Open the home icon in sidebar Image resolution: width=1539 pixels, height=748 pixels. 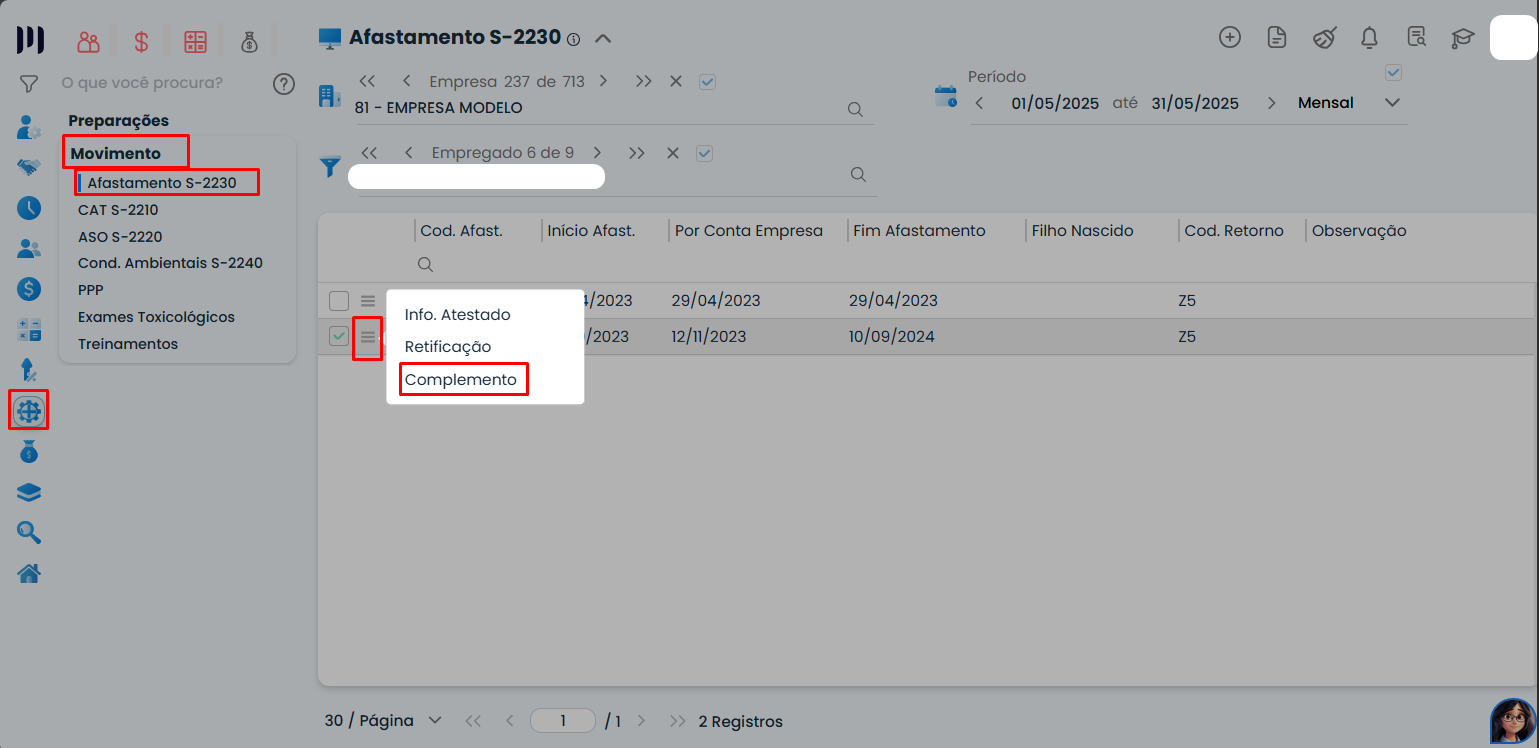coord(29,574)
